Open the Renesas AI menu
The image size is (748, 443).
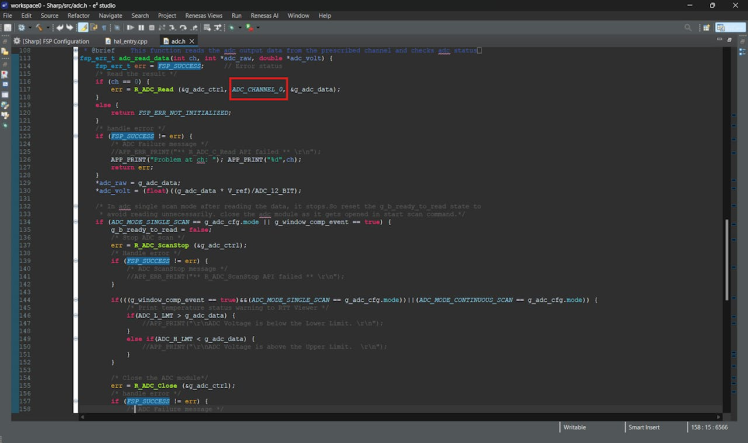pyautogui.click(x=263, y=16)
